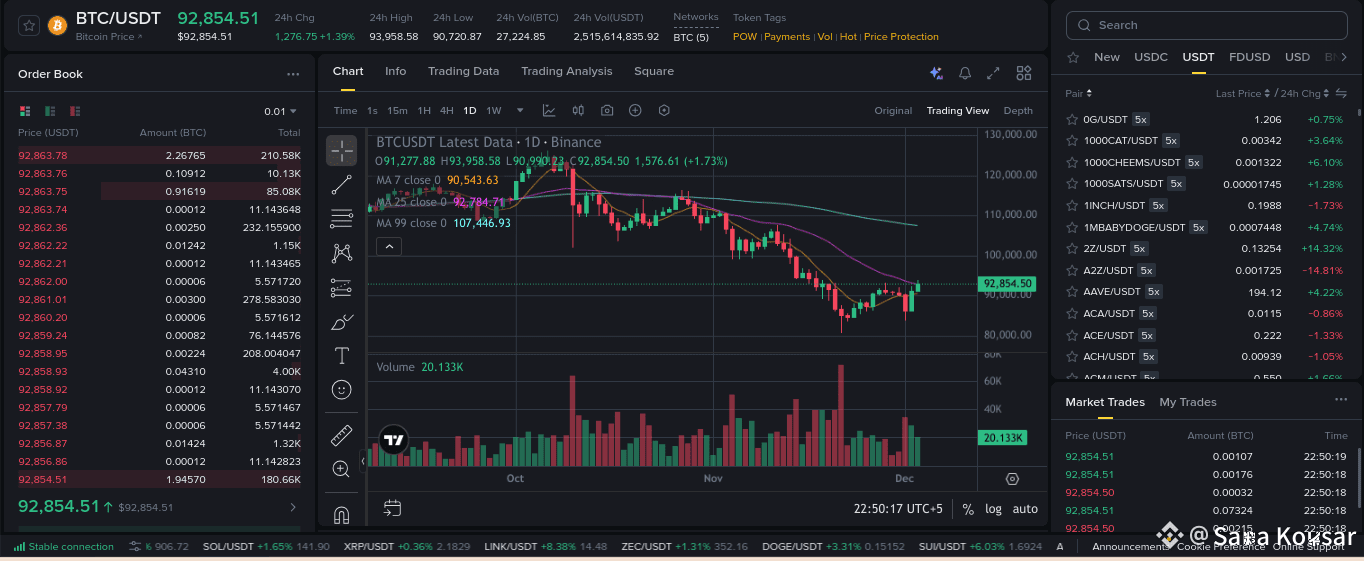Sort pairs list by 24h Chg
1364x561 pixels.
click(1305, 93)
